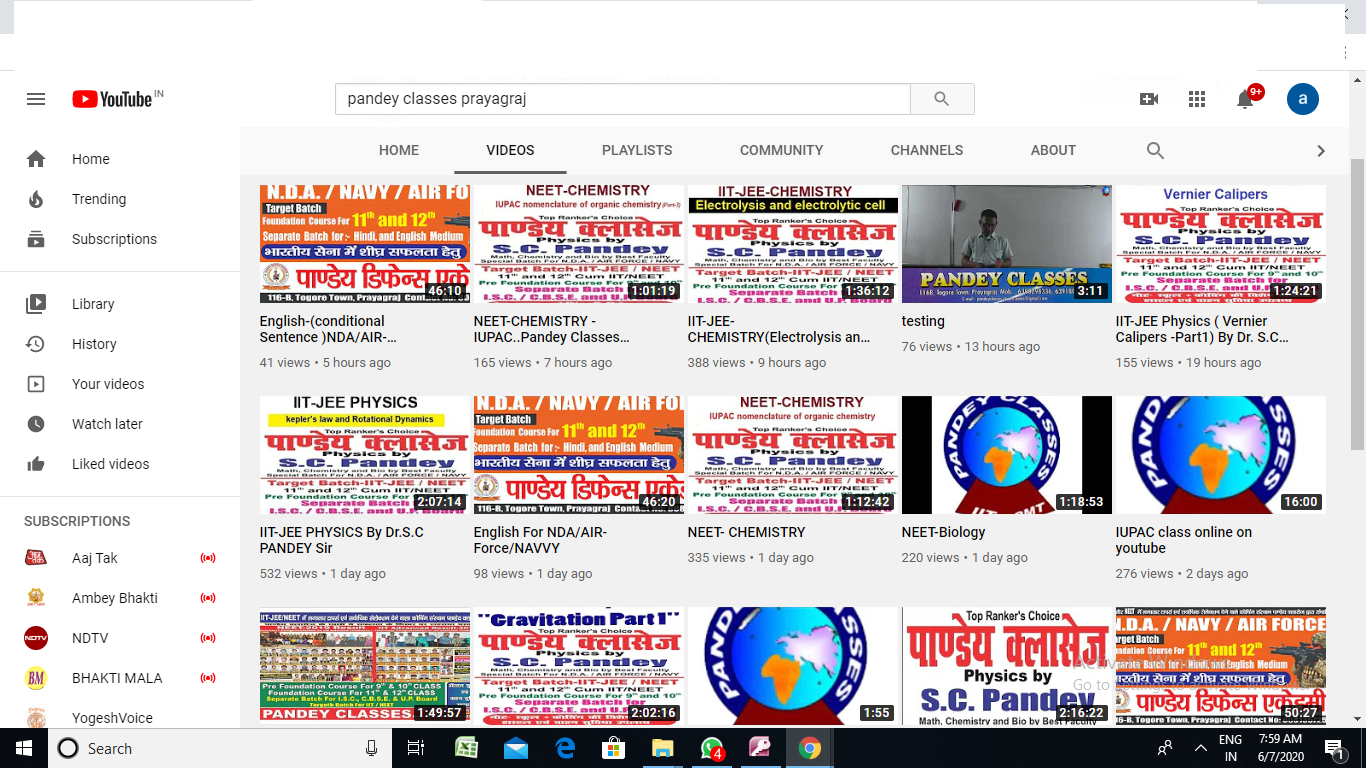1366x768 pixels.
Task: Switch to the VIDEOS tab
Action: (510, 150)
